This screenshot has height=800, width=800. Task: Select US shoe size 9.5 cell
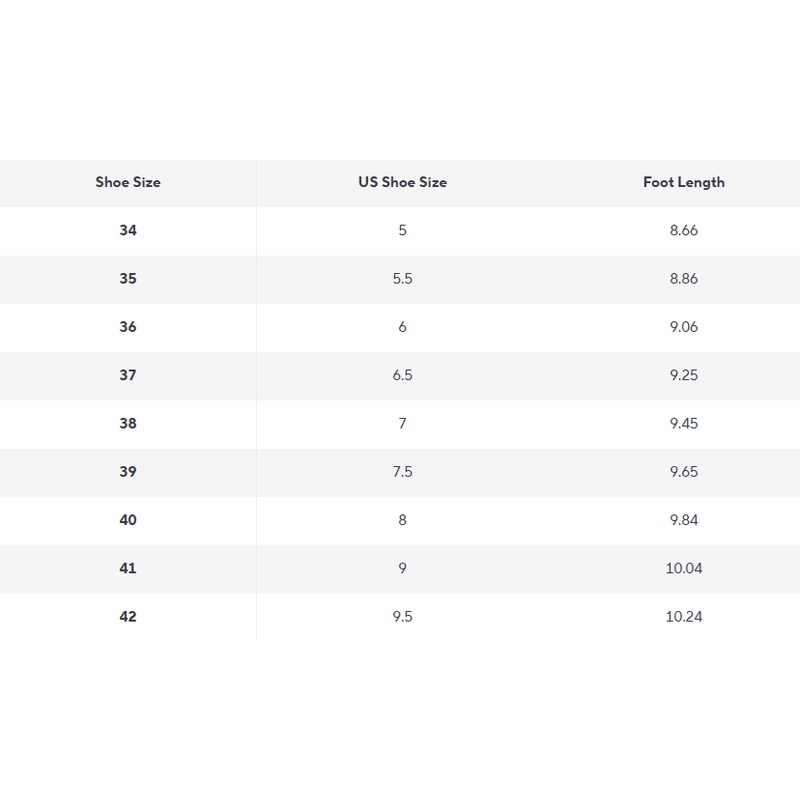(402, 616)
